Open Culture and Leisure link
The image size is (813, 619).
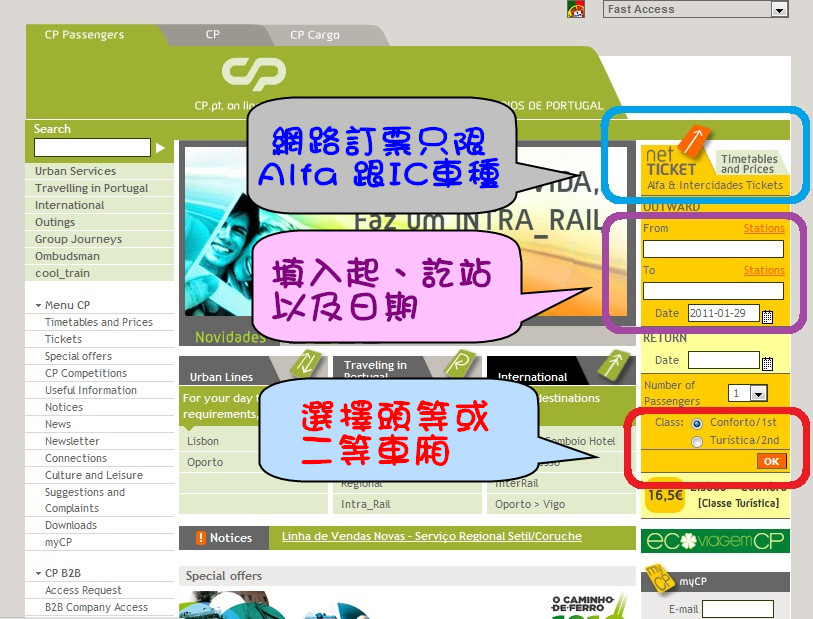click(94, 475)
